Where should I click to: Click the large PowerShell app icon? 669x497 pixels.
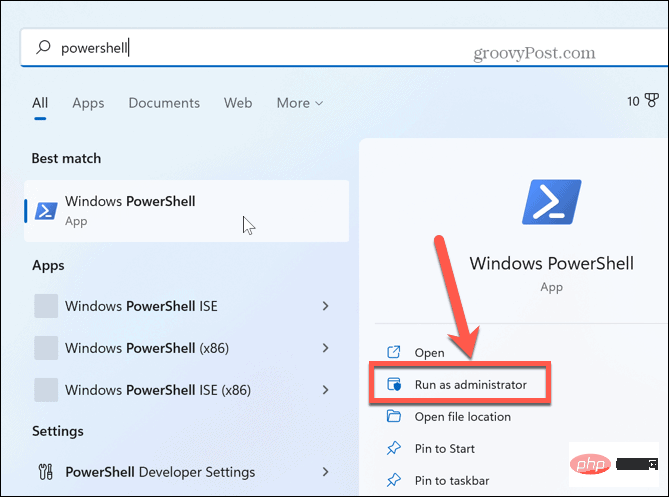[x=552, y=202]
